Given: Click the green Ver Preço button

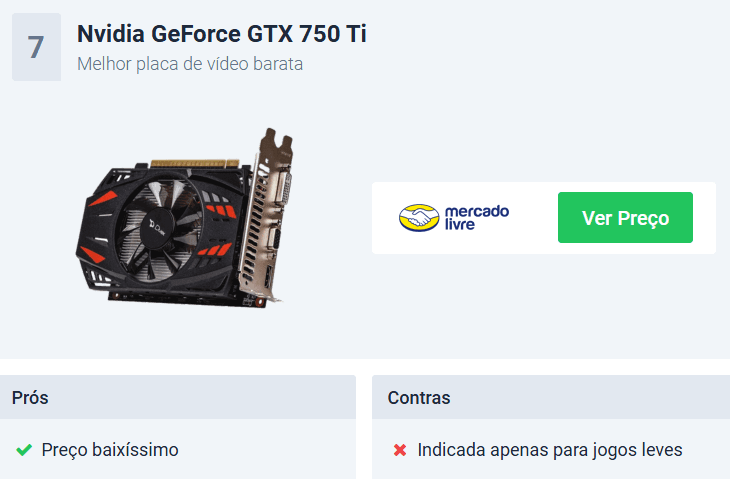Looking at the screenshot, I should [x=625, y=217].
